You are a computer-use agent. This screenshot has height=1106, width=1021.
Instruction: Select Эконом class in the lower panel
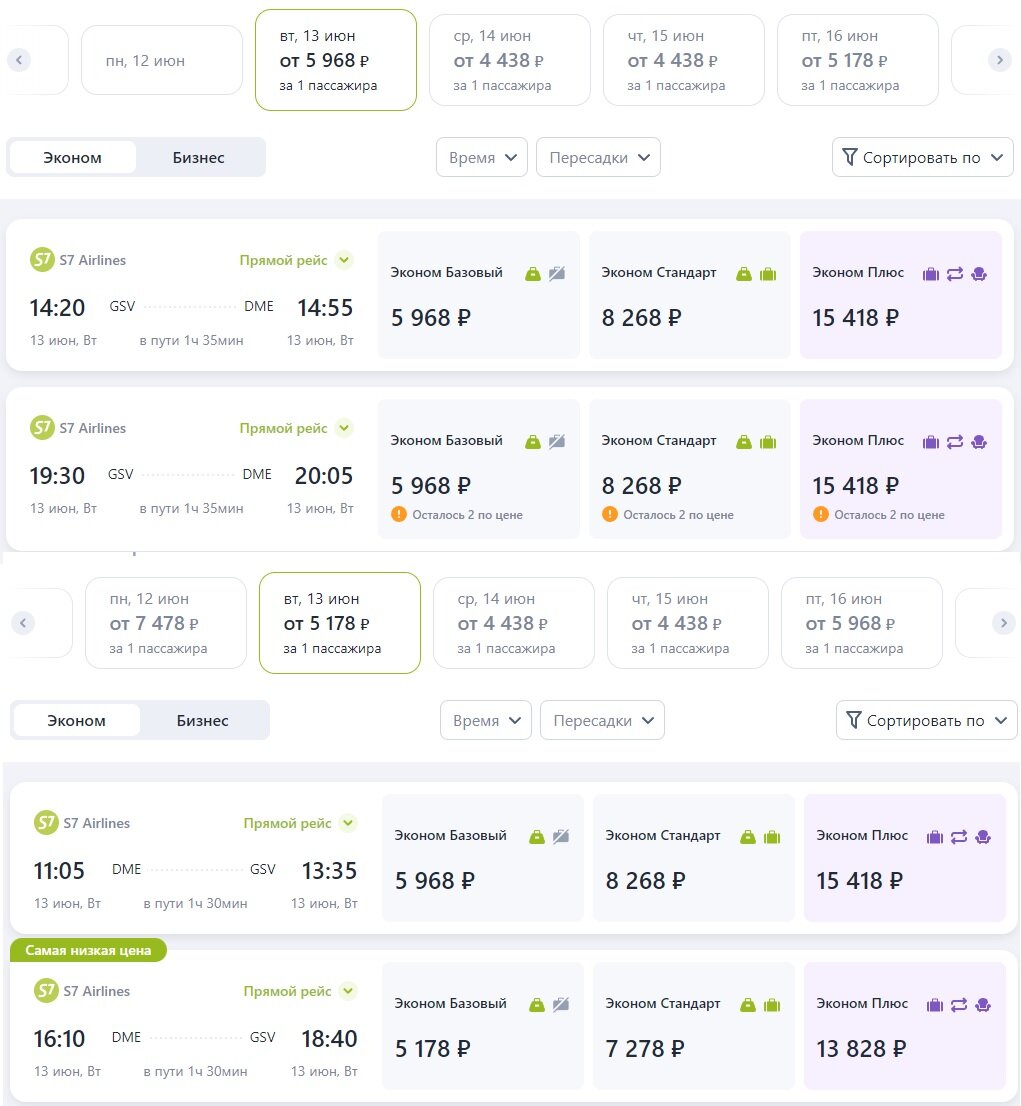[x=76, y=720]
